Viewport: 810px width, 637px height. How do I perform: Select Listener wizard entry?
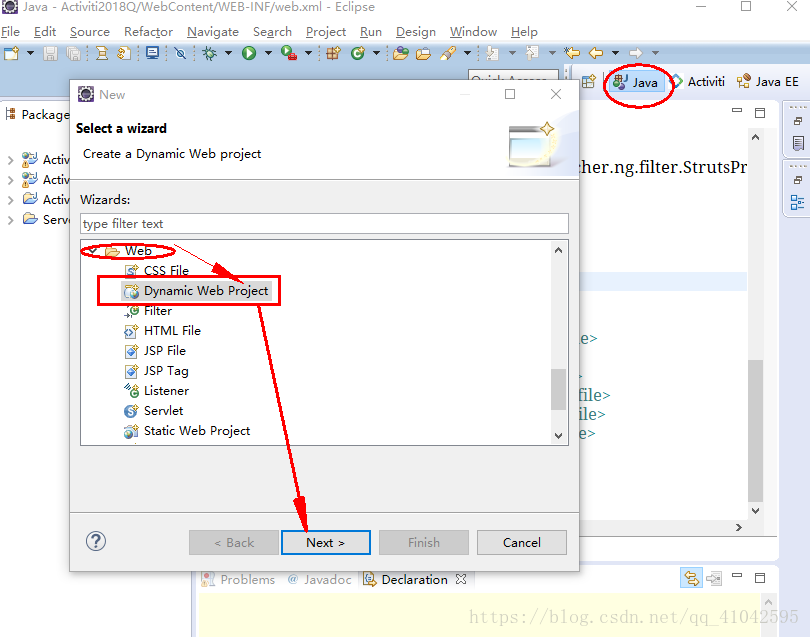[x=157, y=391]
